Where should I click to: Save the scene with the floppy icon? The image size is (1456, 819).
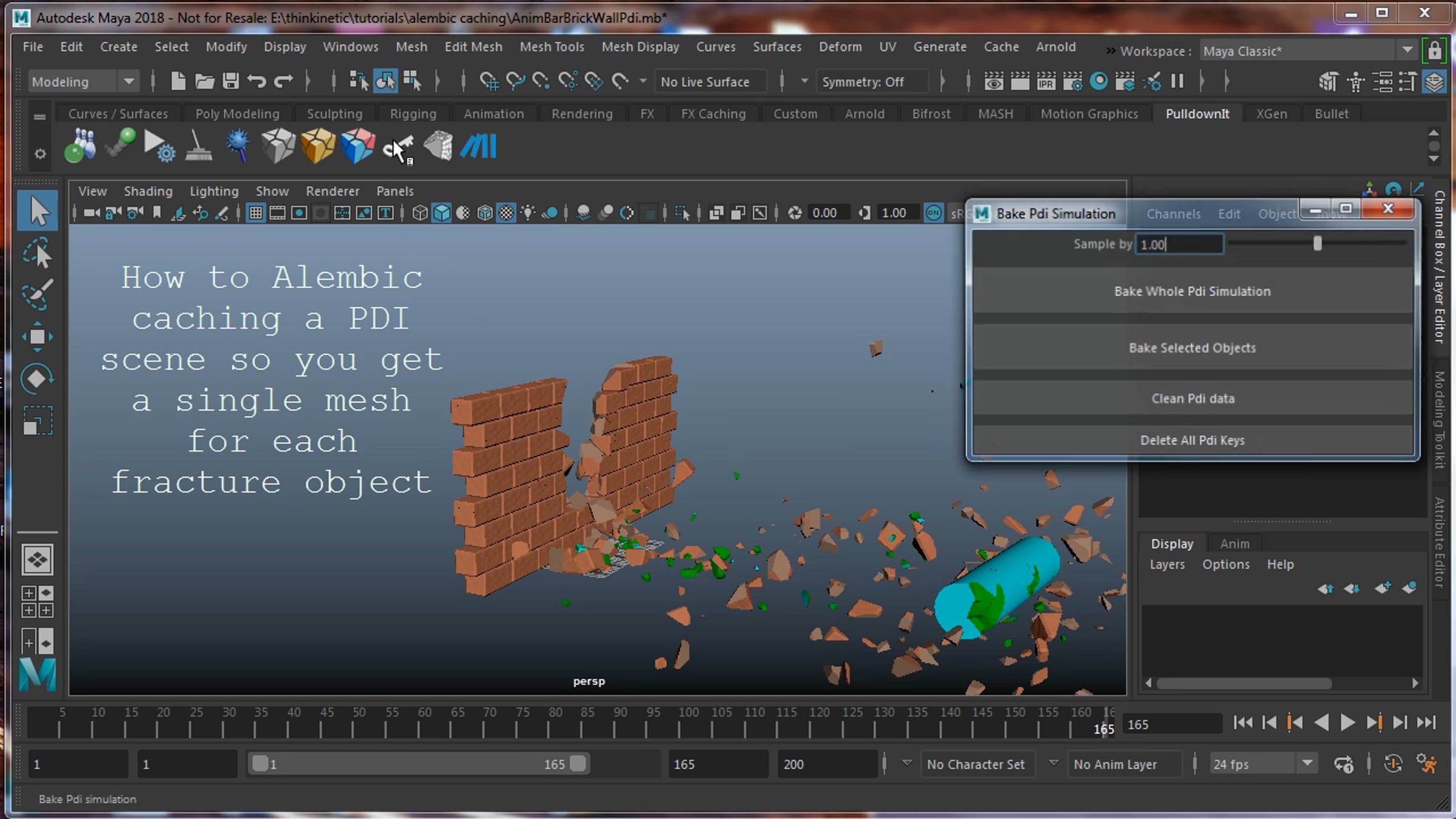231,81
